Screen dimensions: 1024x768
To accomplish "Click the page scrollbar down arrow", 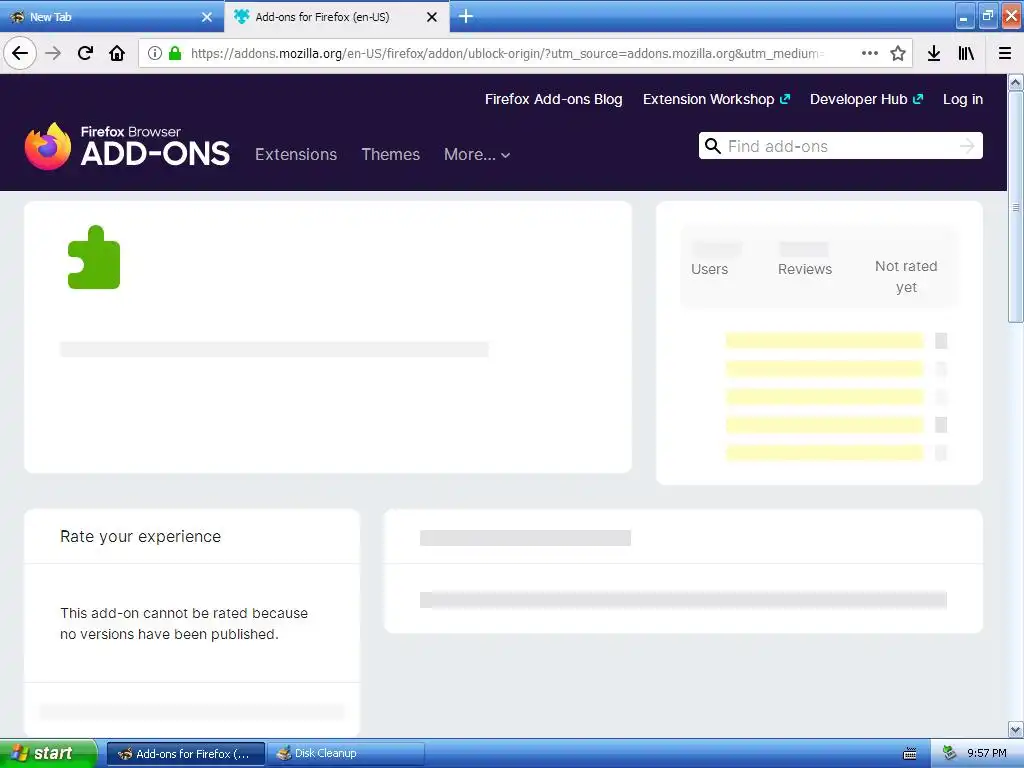I will pos(1016,729).
